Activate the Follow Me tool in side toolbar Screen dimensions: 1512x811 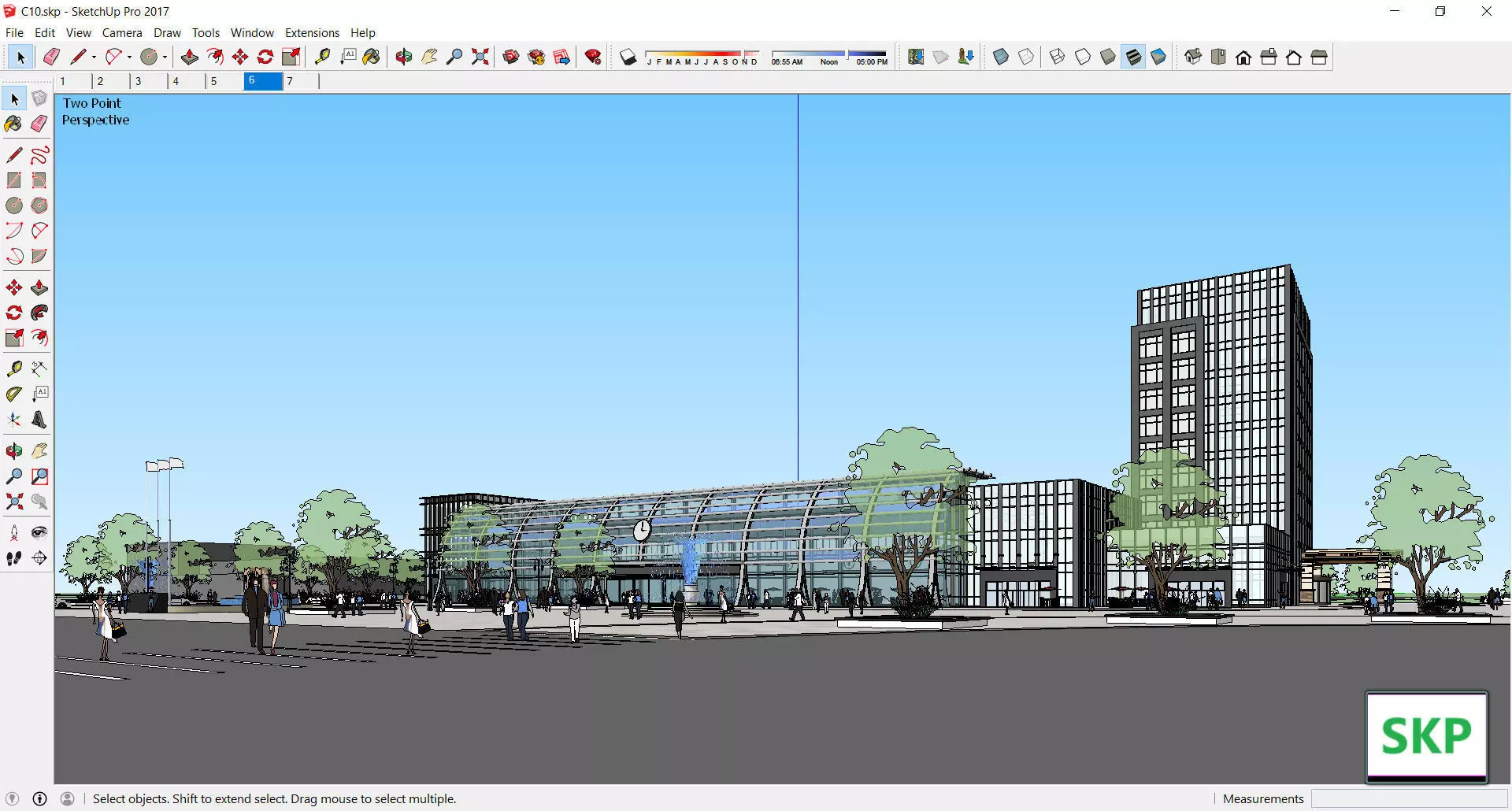point(39,313)
